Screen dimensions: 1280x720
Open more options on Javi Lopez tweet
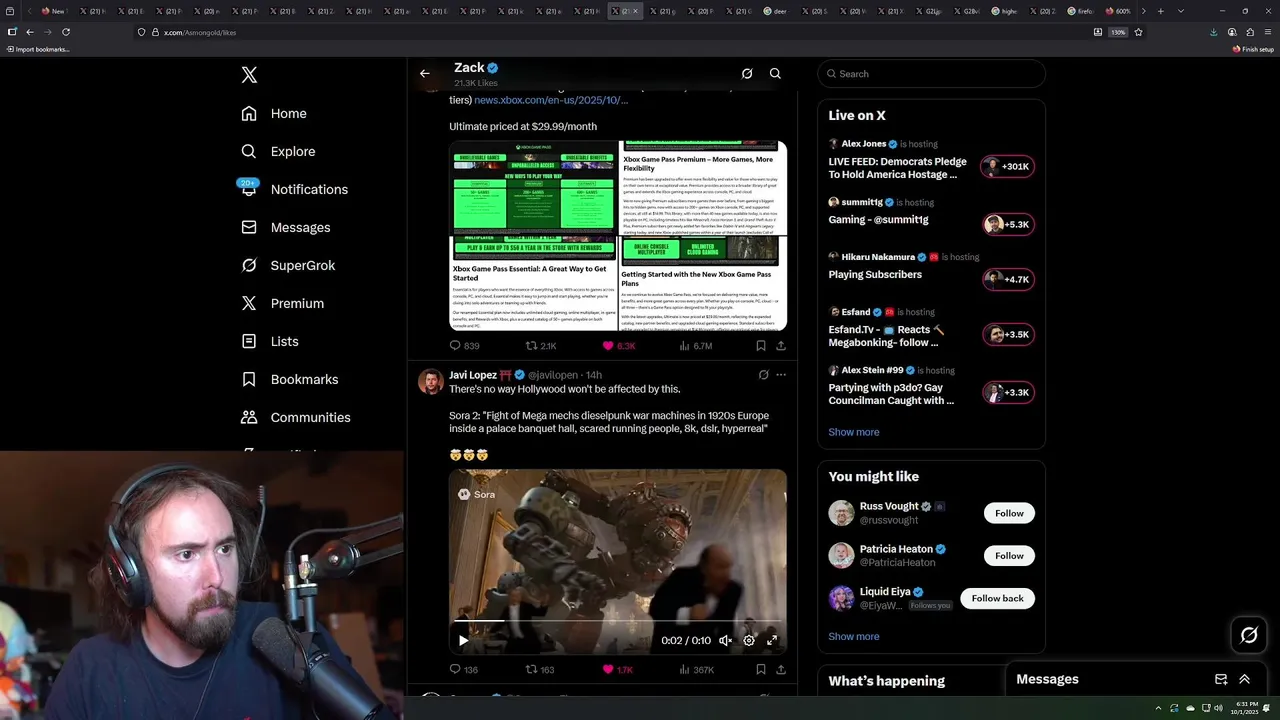click(x=781, y=375)
